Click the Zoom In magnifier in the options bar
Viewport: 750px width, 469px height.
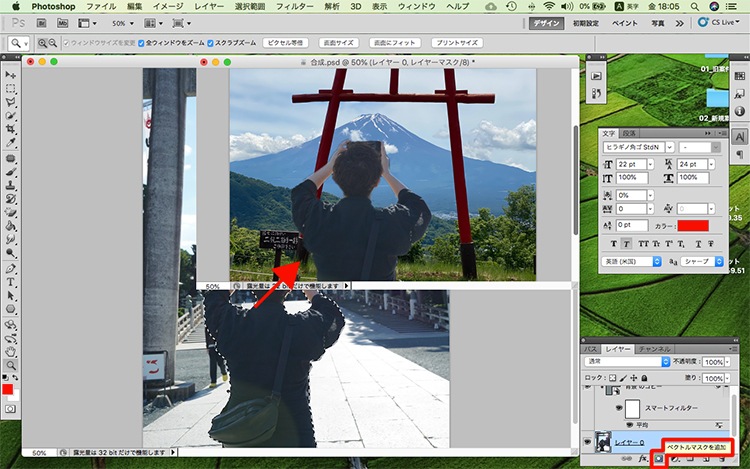(42, 43)
